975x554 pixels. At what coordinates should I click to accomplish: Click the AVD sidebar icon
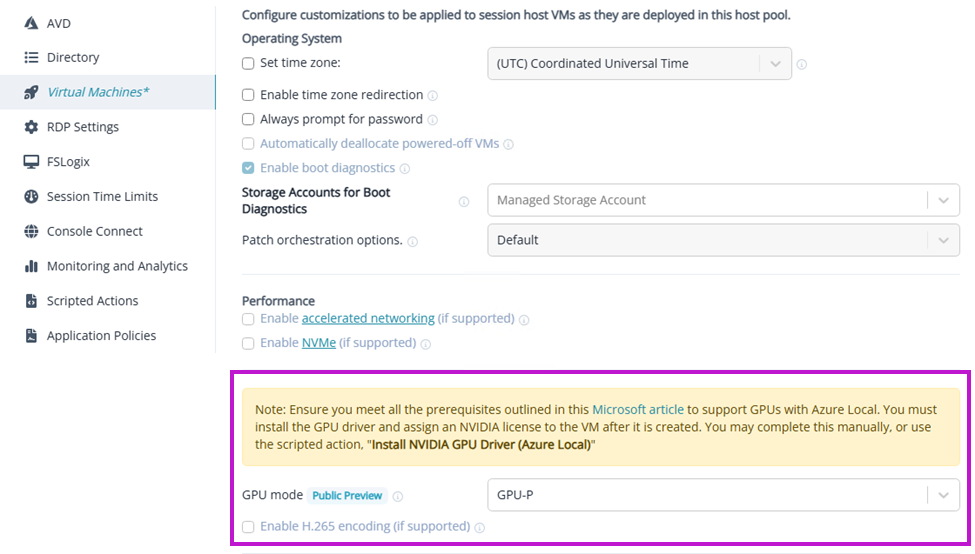click(x=31, y=23)
